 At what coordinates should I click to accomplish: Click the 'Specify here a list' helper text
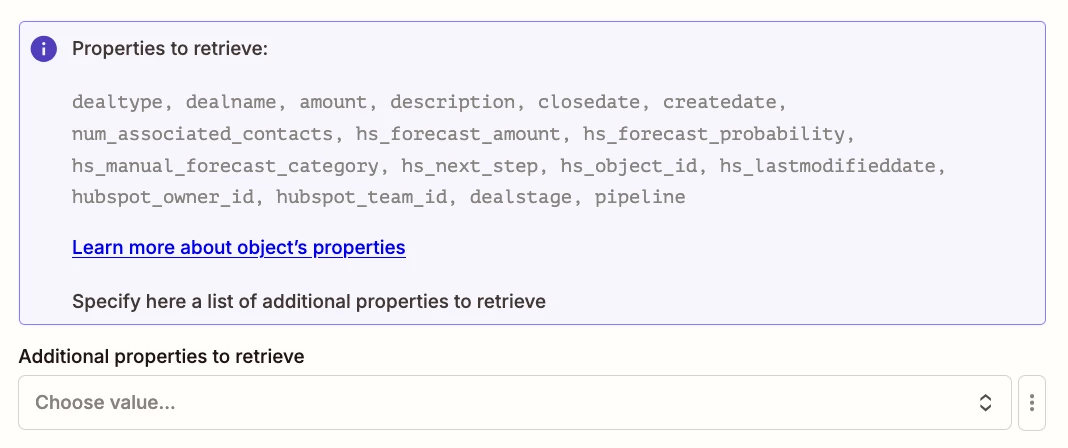309,301
